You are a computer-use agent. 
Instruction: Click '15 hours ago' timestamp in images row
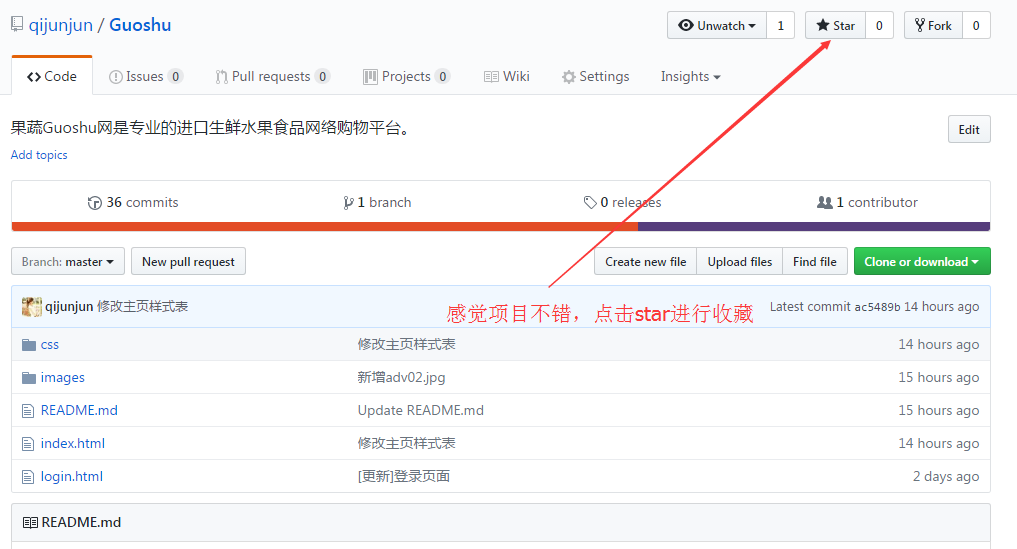coord(939,377)
